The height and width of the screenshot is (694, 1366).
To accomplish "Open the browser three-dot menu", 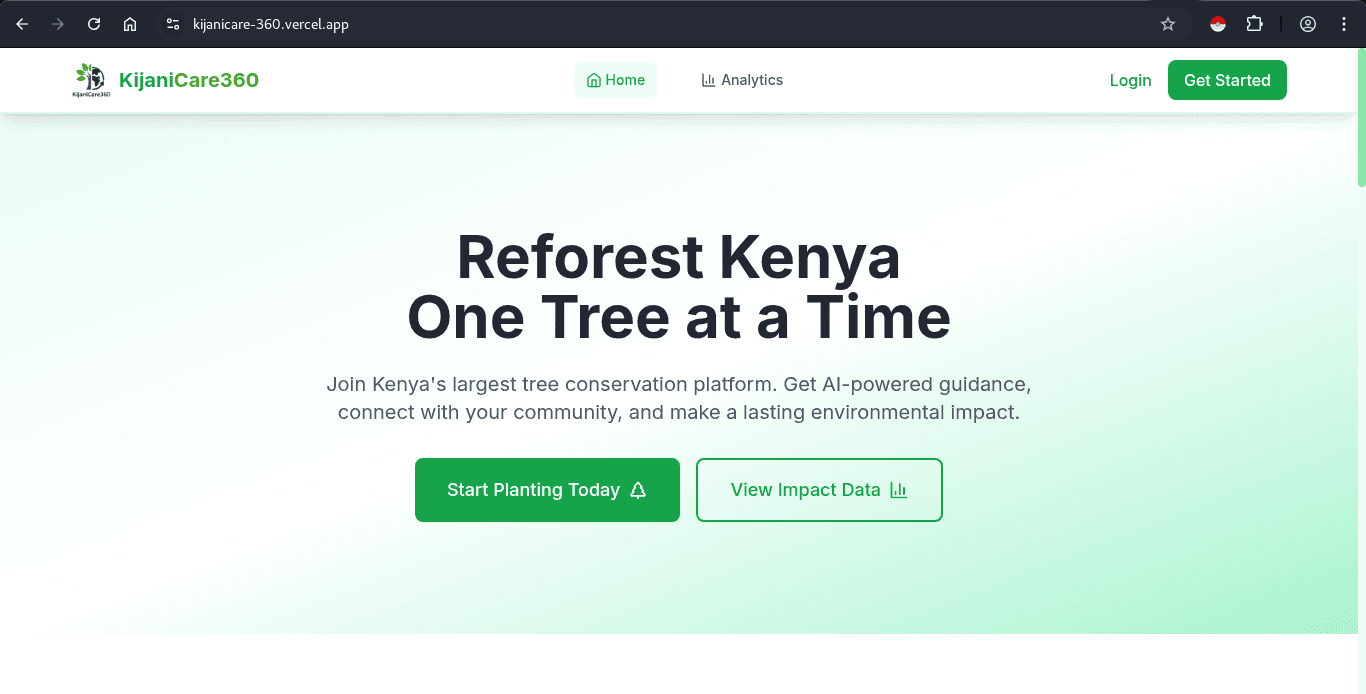I will [1344, 24].
